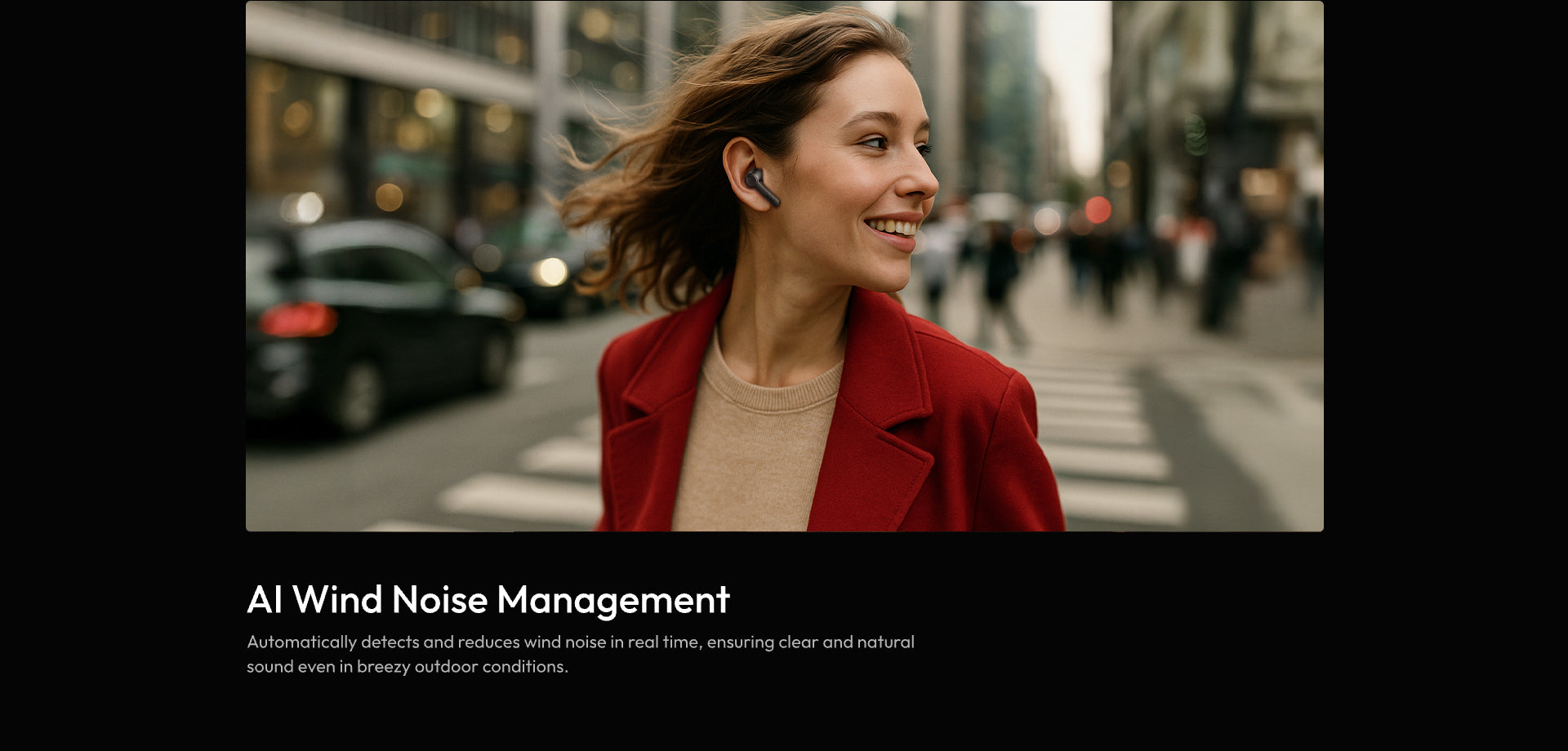This screenshot has width=1568, height=751.
Task: Click the black car's rear wheel
Action: 360,395
